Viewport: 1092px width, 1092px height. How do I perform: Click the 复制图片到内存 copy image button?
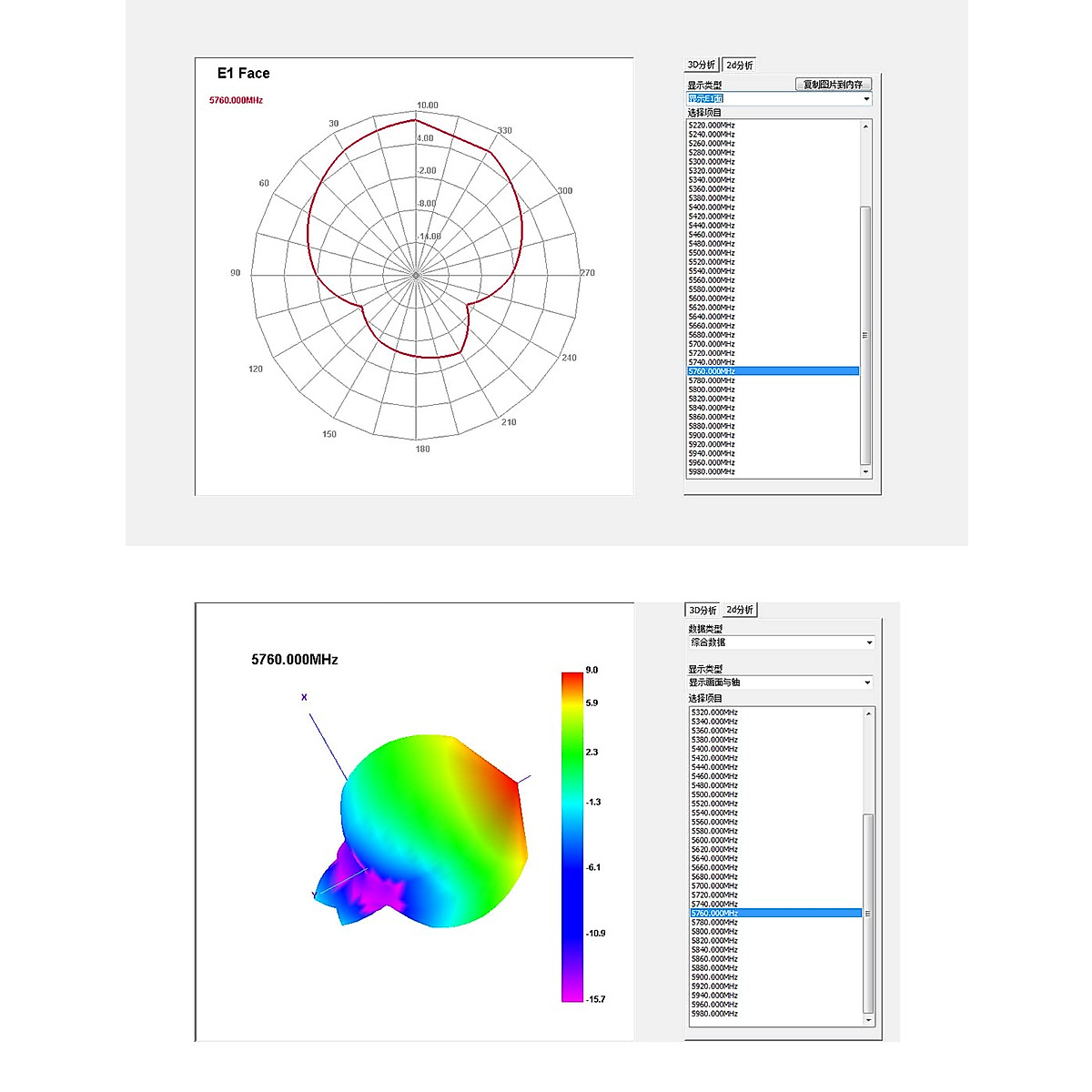(x=833, y=85)
